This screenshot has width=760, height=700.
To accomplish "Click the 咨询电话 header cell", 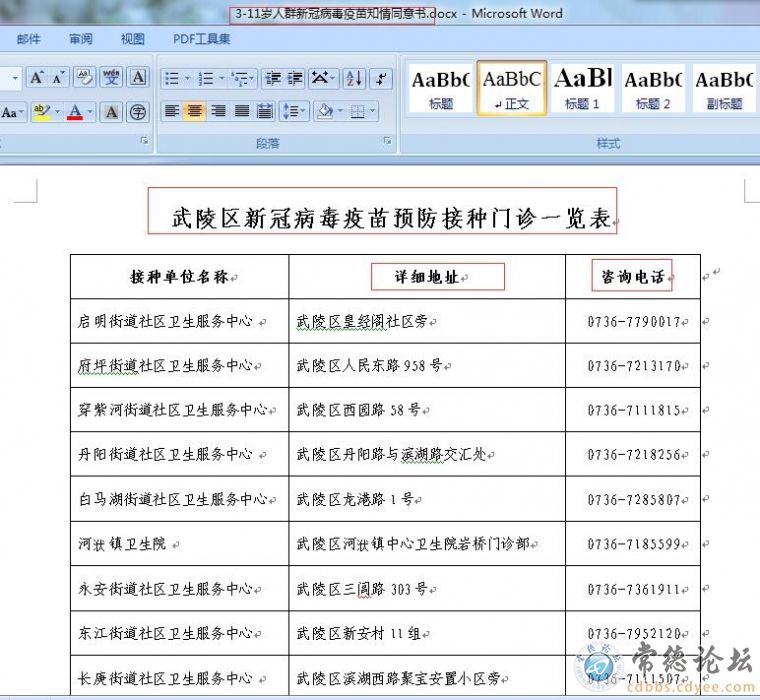I will click(x=633, y=277).
